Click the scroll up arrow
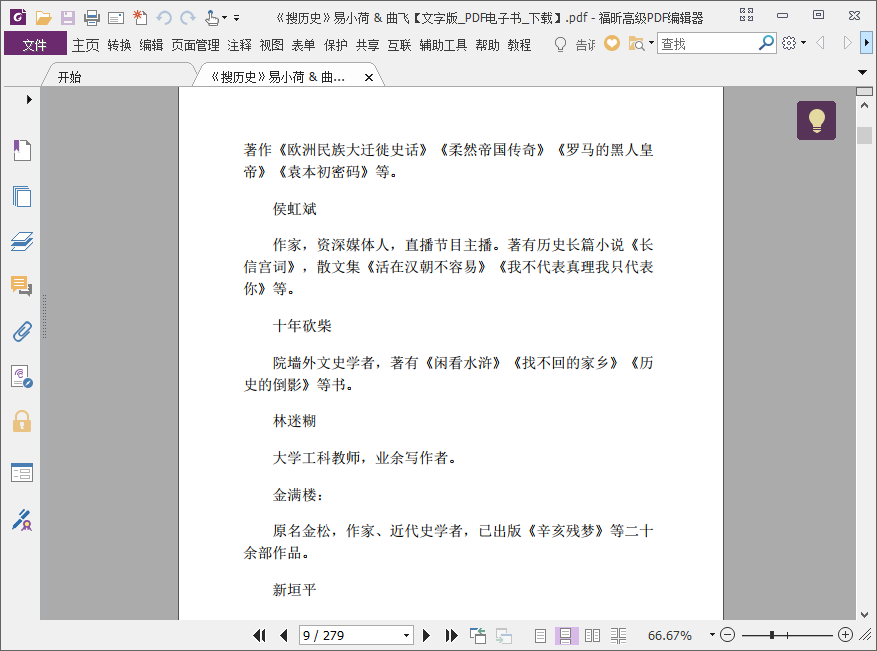877x651 pixels. click(864, 105)
